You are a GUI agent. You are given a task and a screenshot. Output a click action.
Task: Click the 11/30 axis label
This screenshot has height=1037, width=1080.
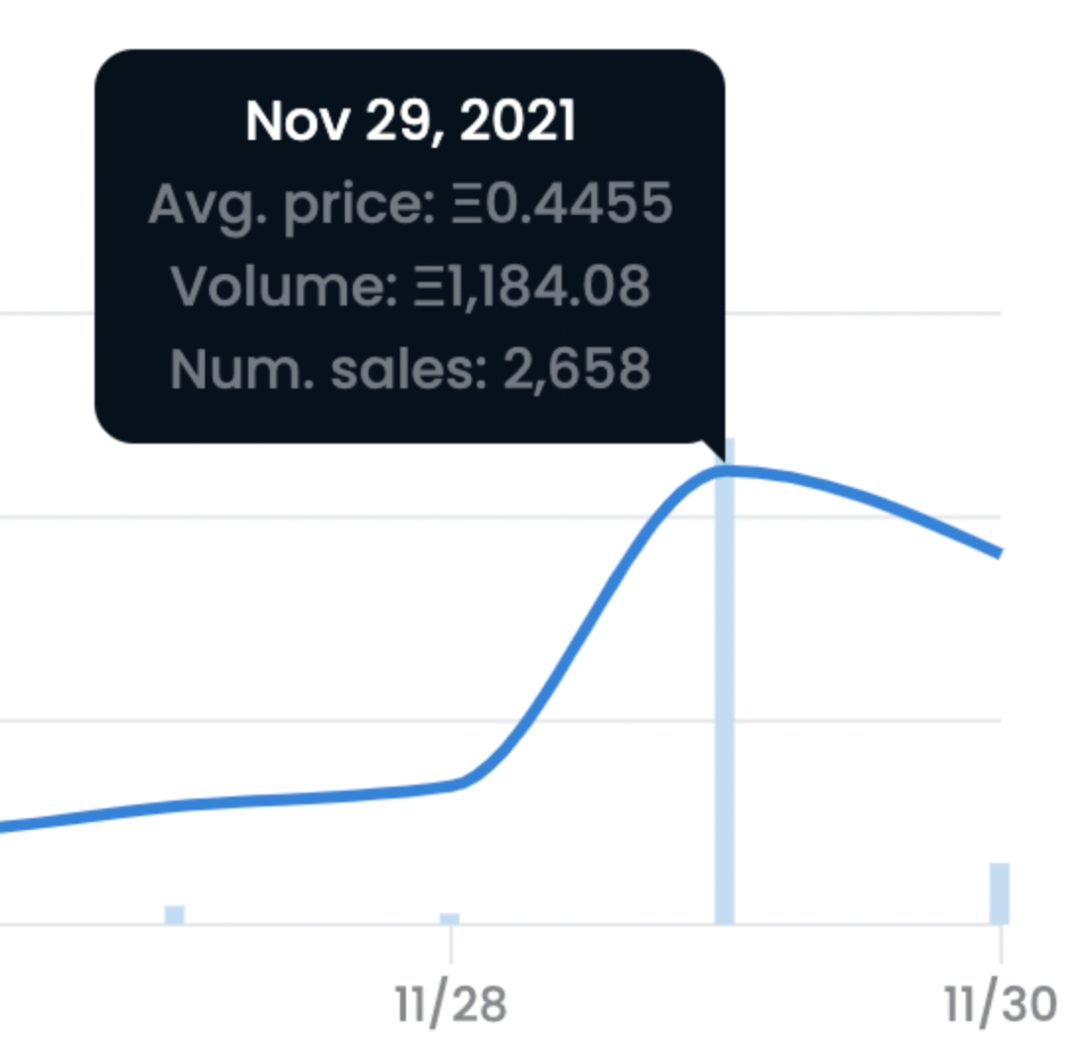[x=999, y=1004]
